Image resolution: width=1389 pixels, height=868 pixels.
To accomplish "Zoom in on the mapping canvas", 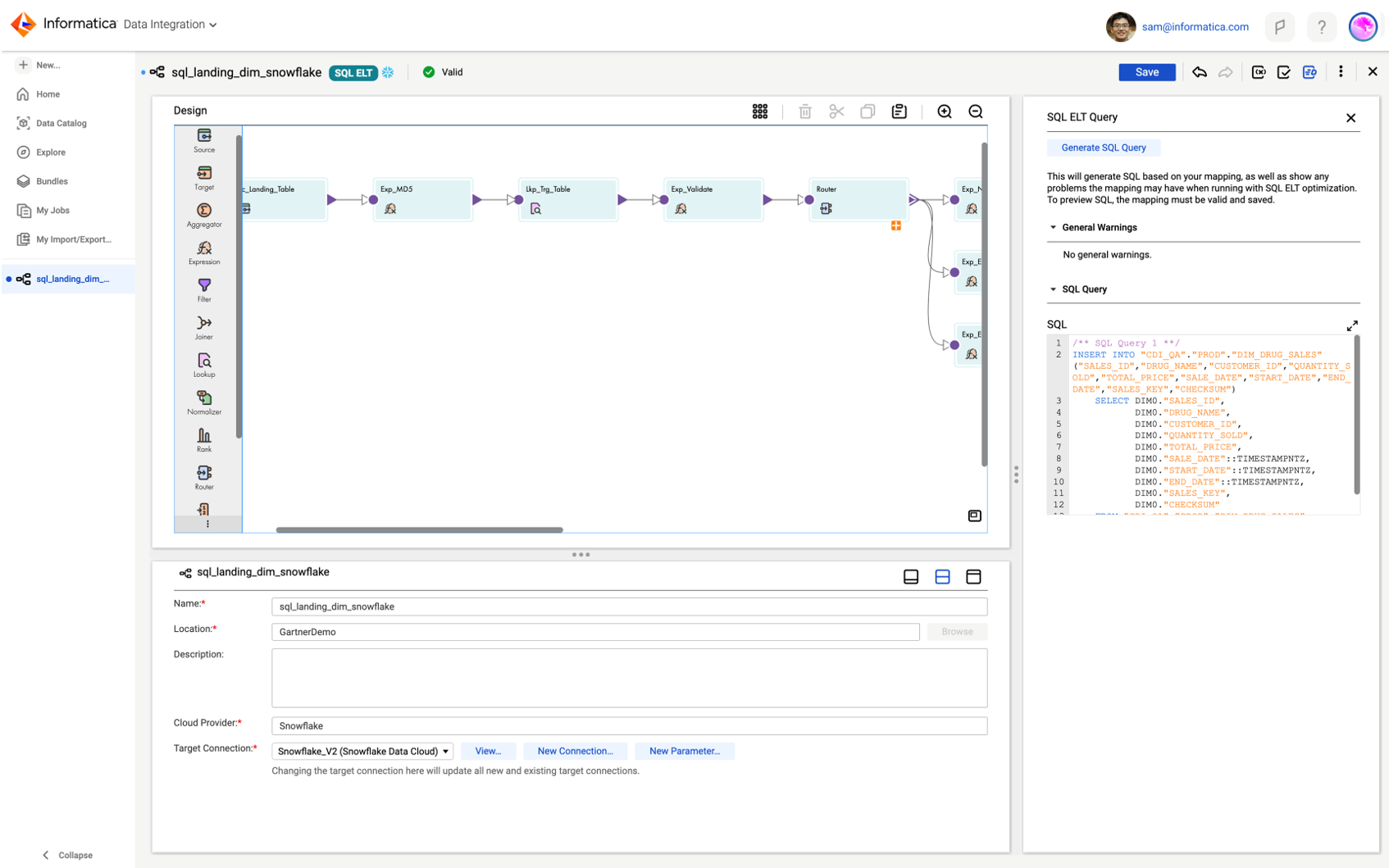I will [x=945, y=111].
